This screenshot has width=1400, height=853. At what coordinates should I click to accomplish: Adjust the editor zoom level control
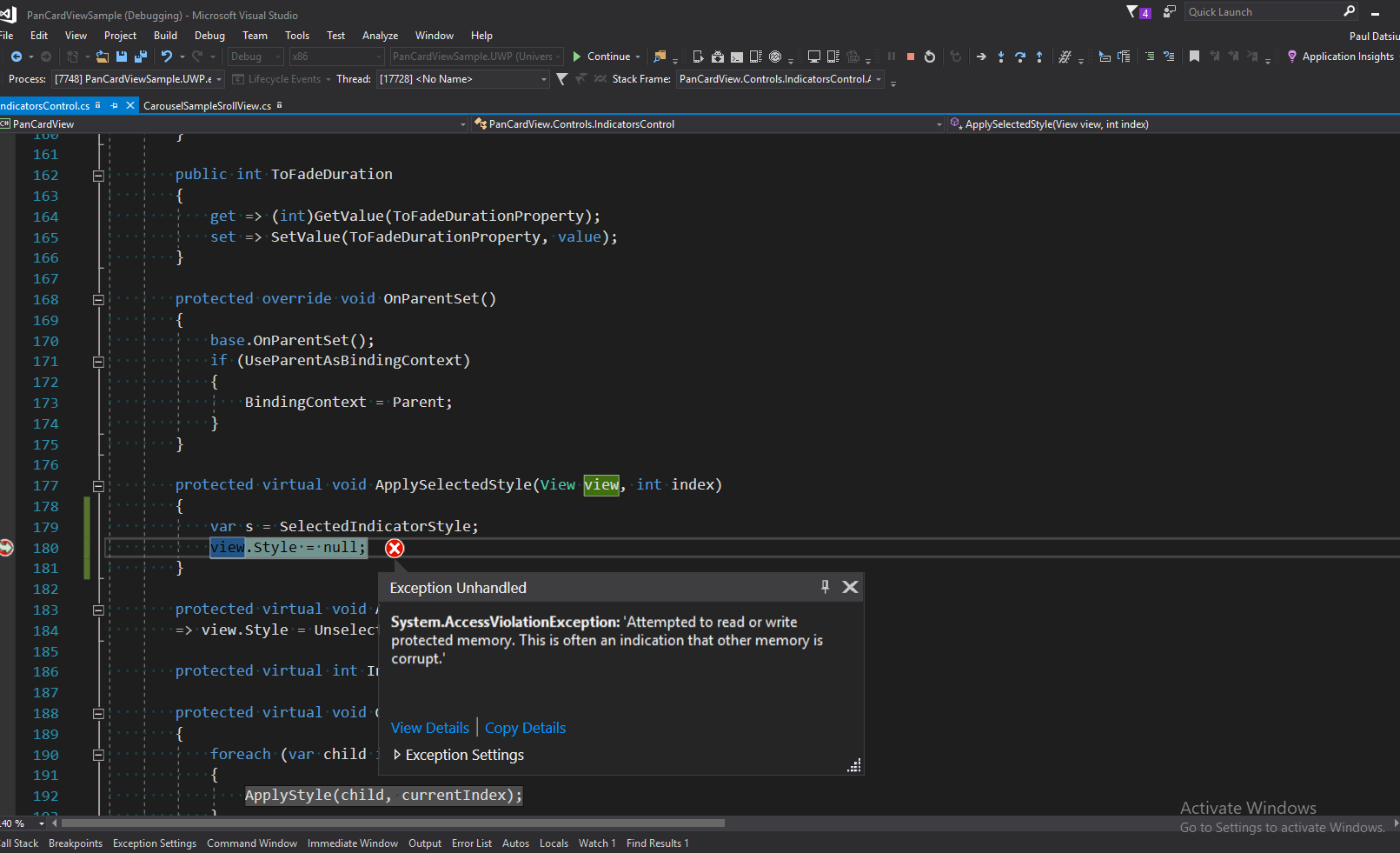pyautogui.click(x=23, y=823)
